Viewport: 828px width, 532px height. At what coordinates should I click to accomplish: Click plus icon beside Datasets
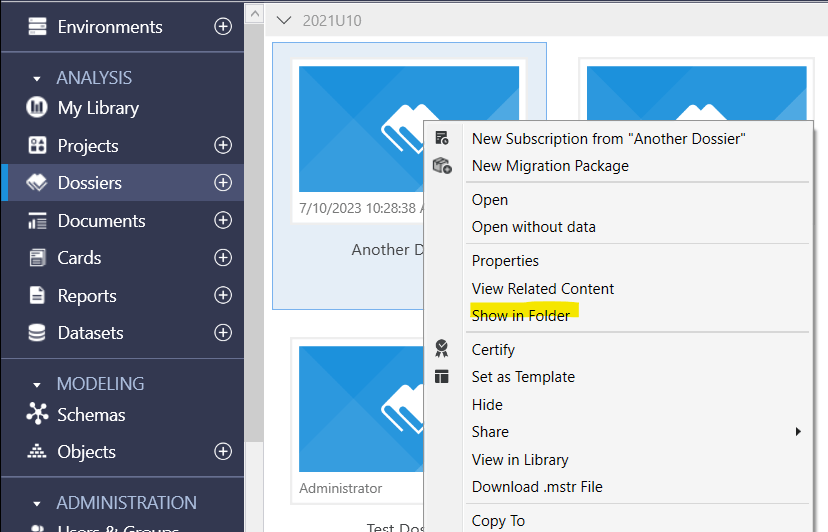pos(223,333)
